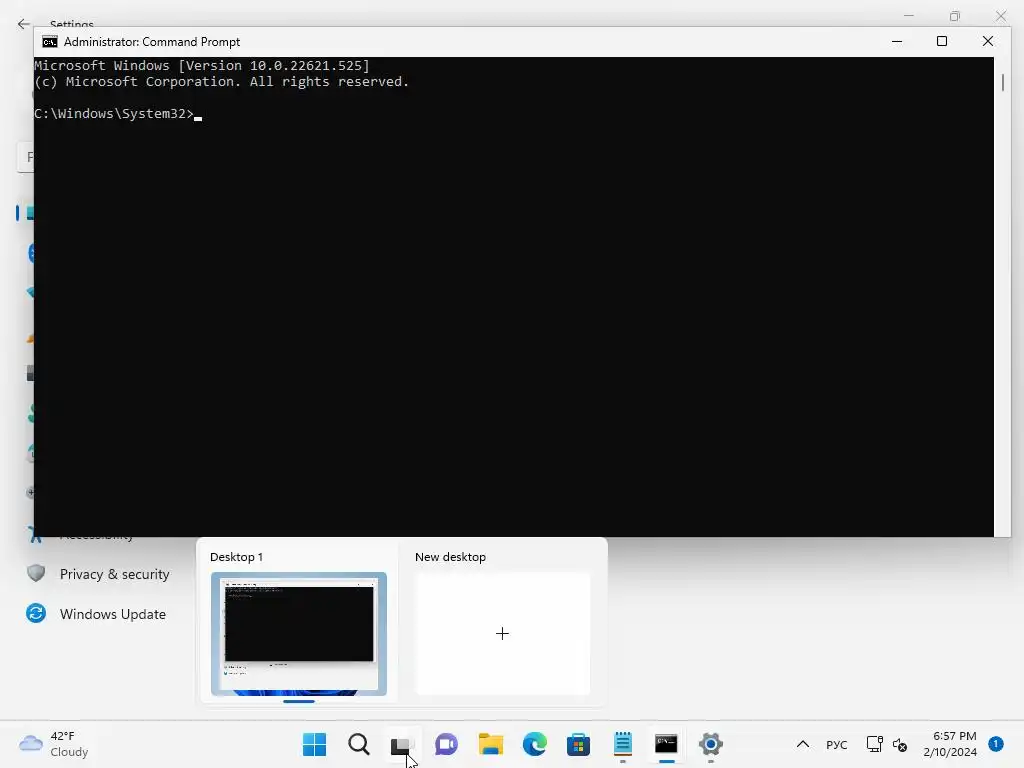Viewport: 1024px width, 768px height.
Task: Create a New desktop with plus tile
Action: (x=502, y=633)
